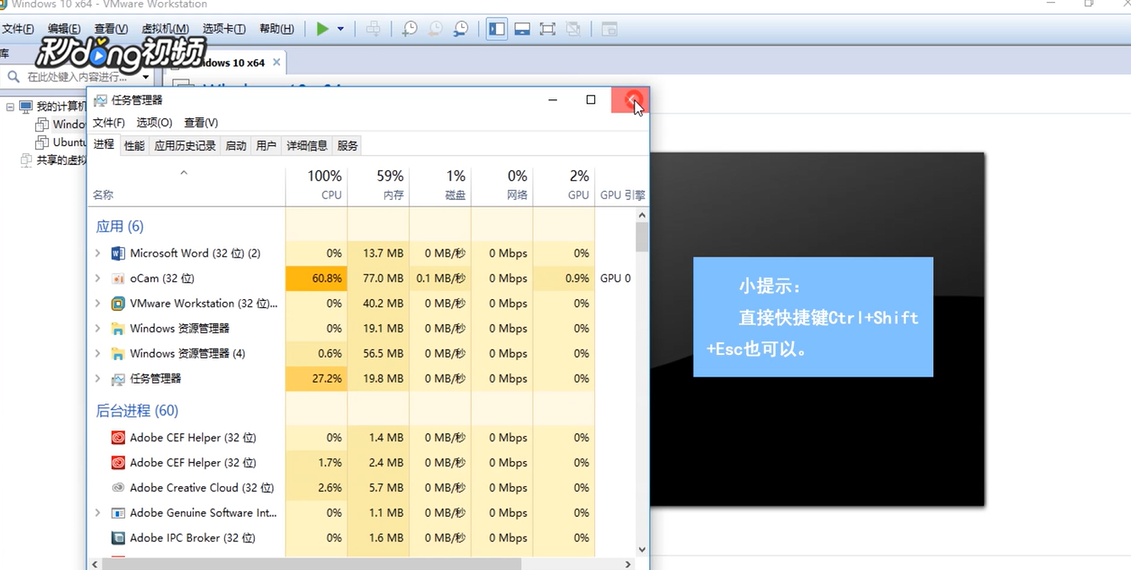Expand Adobe Genuine Software Int... row

[x=98, y=513]
